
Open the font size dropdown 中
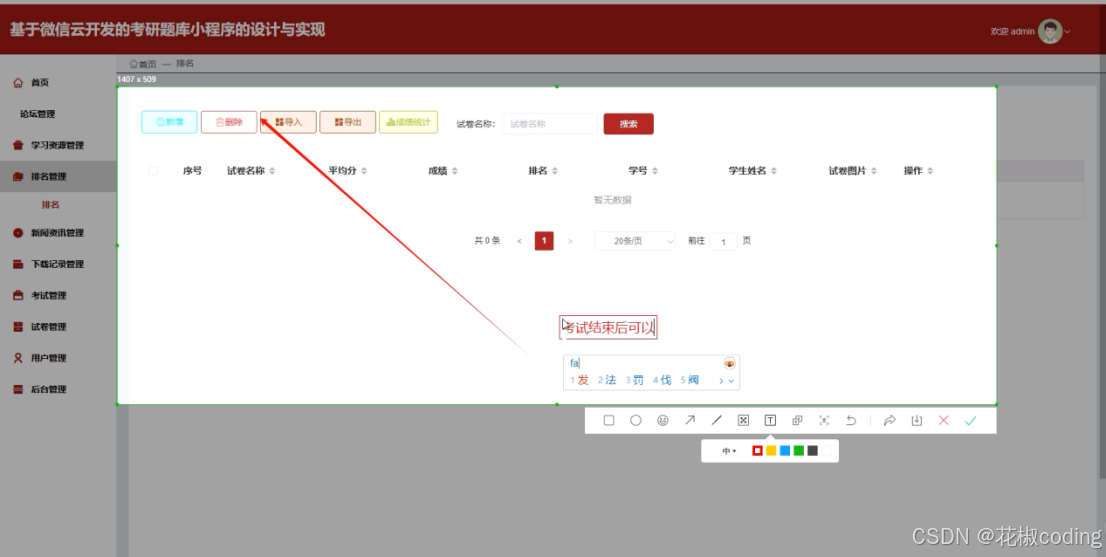click(x=729, y=451)
